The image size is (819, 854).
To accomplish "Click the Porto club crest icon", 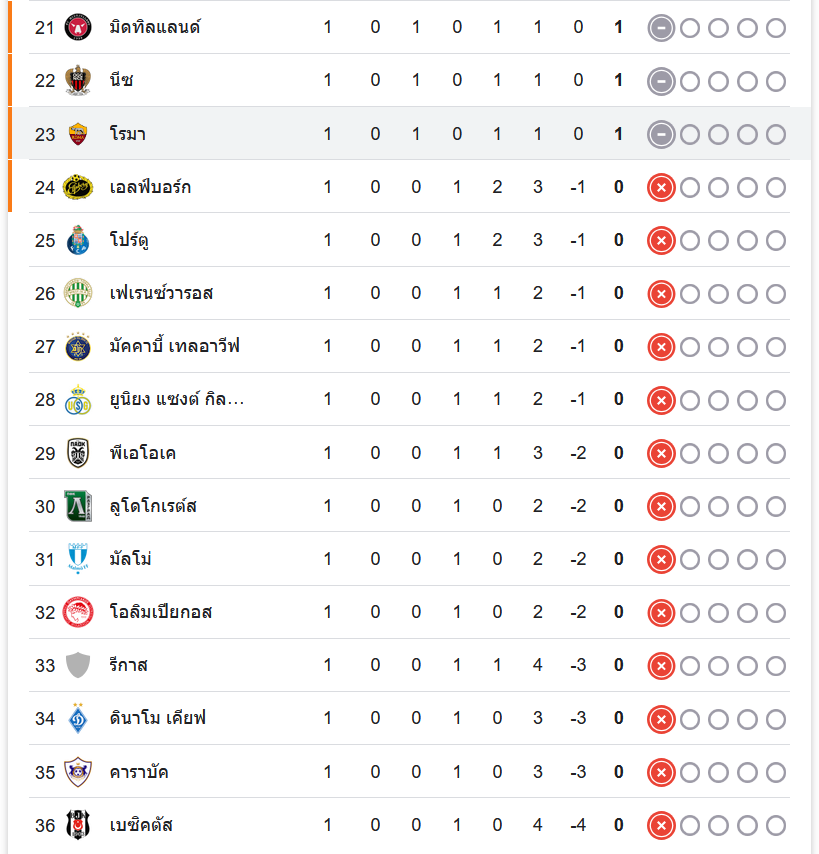I will coord(77,240).
